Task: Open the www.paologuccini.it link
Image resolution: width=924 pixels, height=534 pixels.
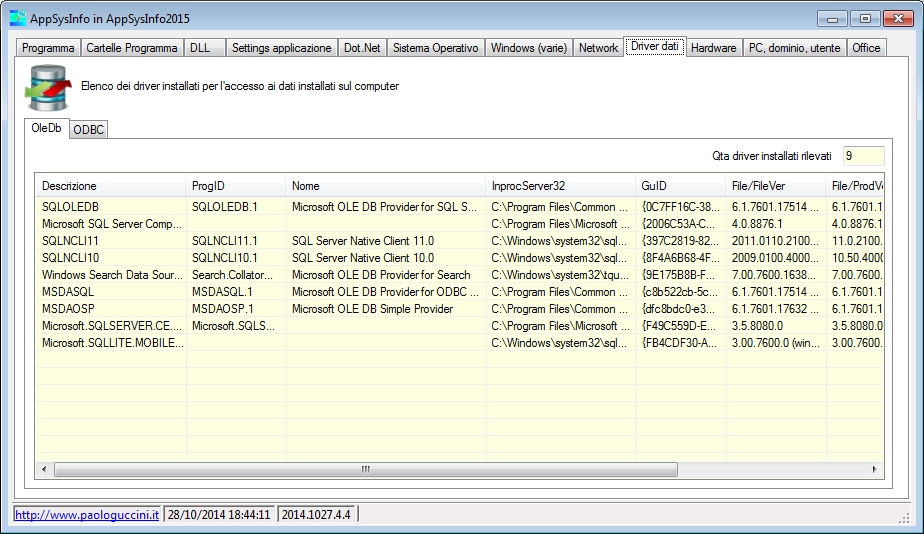Action: (x=87, y=515)
